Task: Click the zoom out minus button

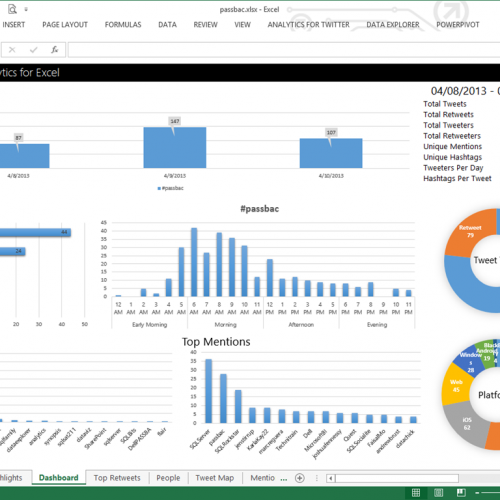Action: (477, 493)
